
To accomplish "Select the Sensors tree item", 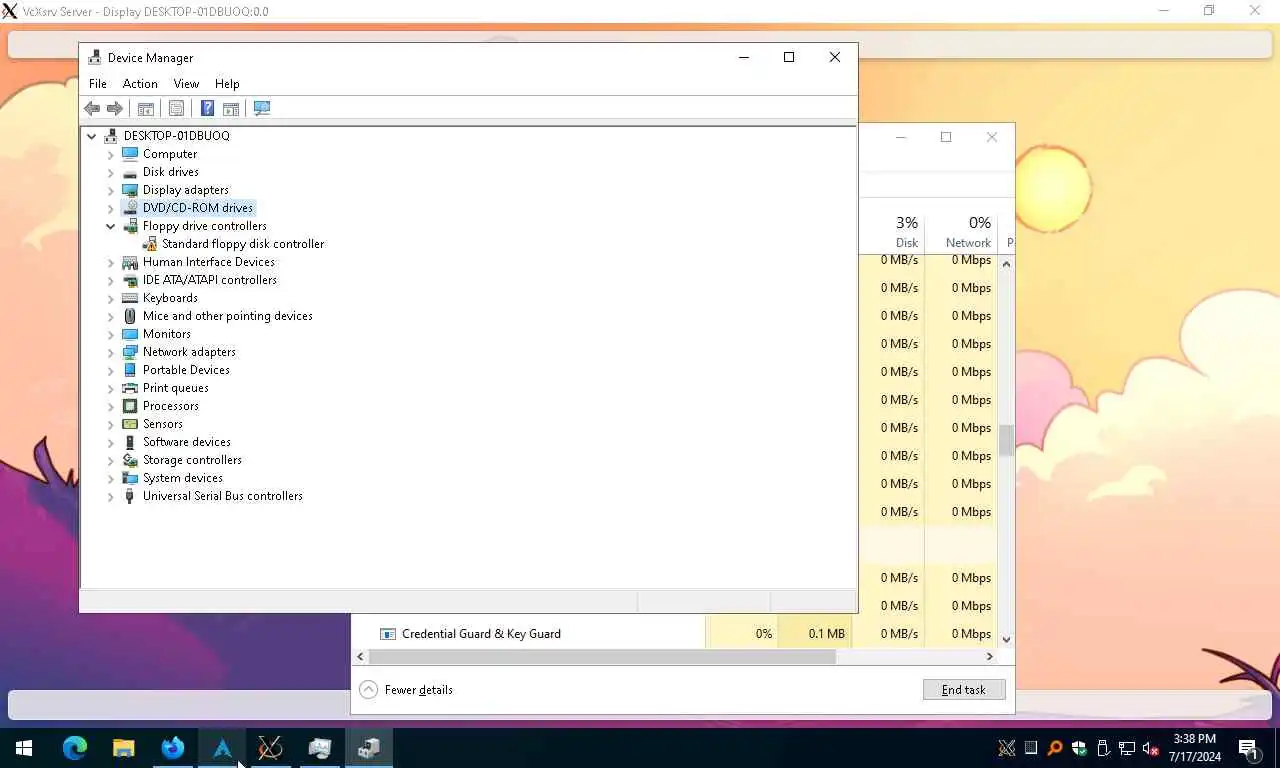I will 163,424.
